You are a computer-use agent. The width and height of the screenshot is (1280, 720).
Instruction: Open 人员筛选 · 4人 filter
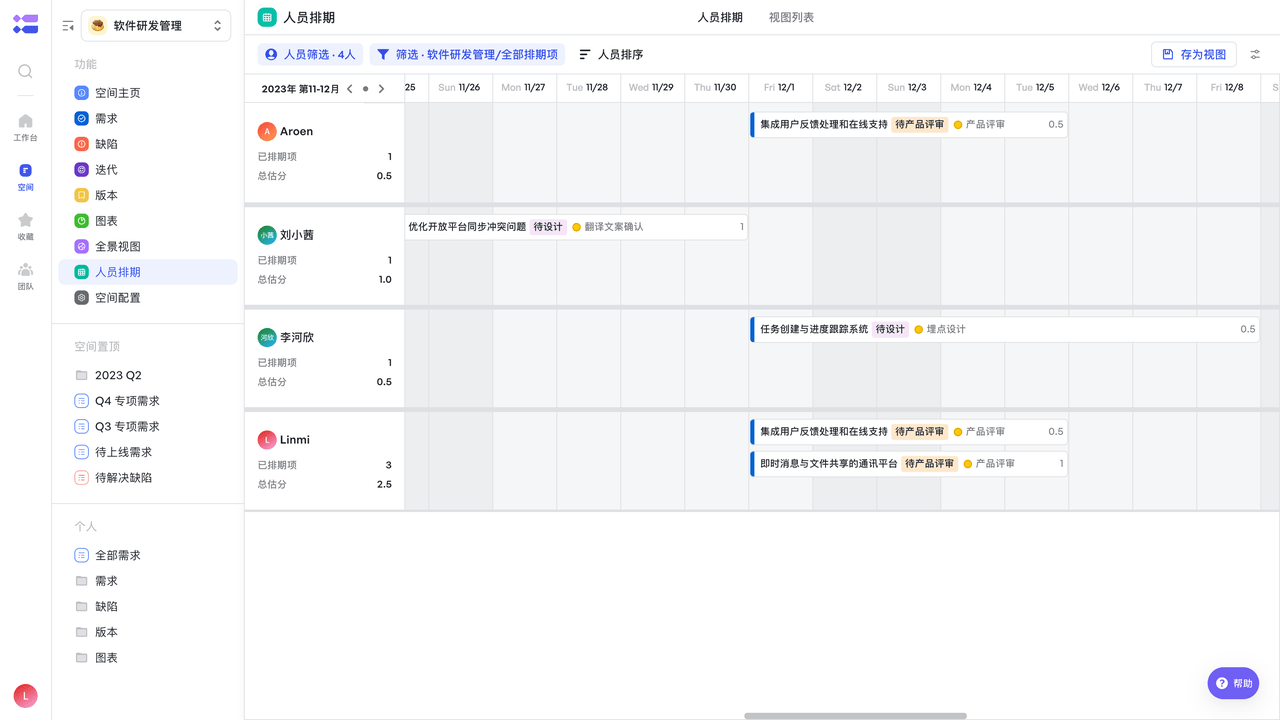(310, 55)
